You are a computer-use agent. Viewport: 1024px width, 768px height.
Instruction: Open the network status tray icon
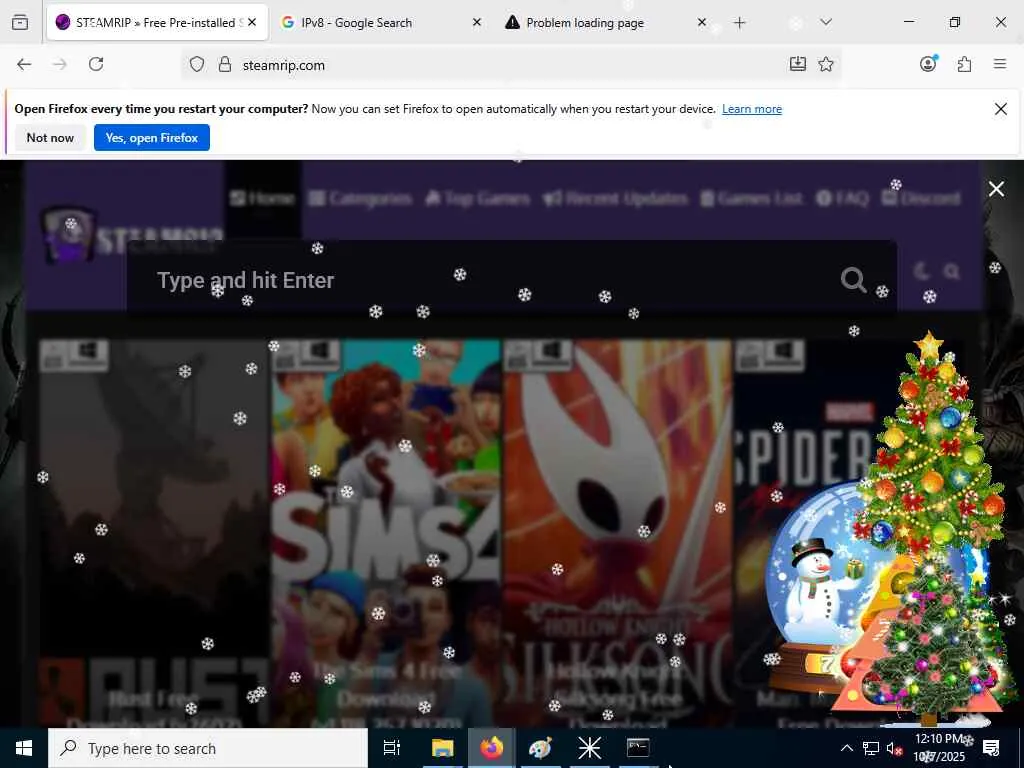pyautogui.click(x=871, y=748)
